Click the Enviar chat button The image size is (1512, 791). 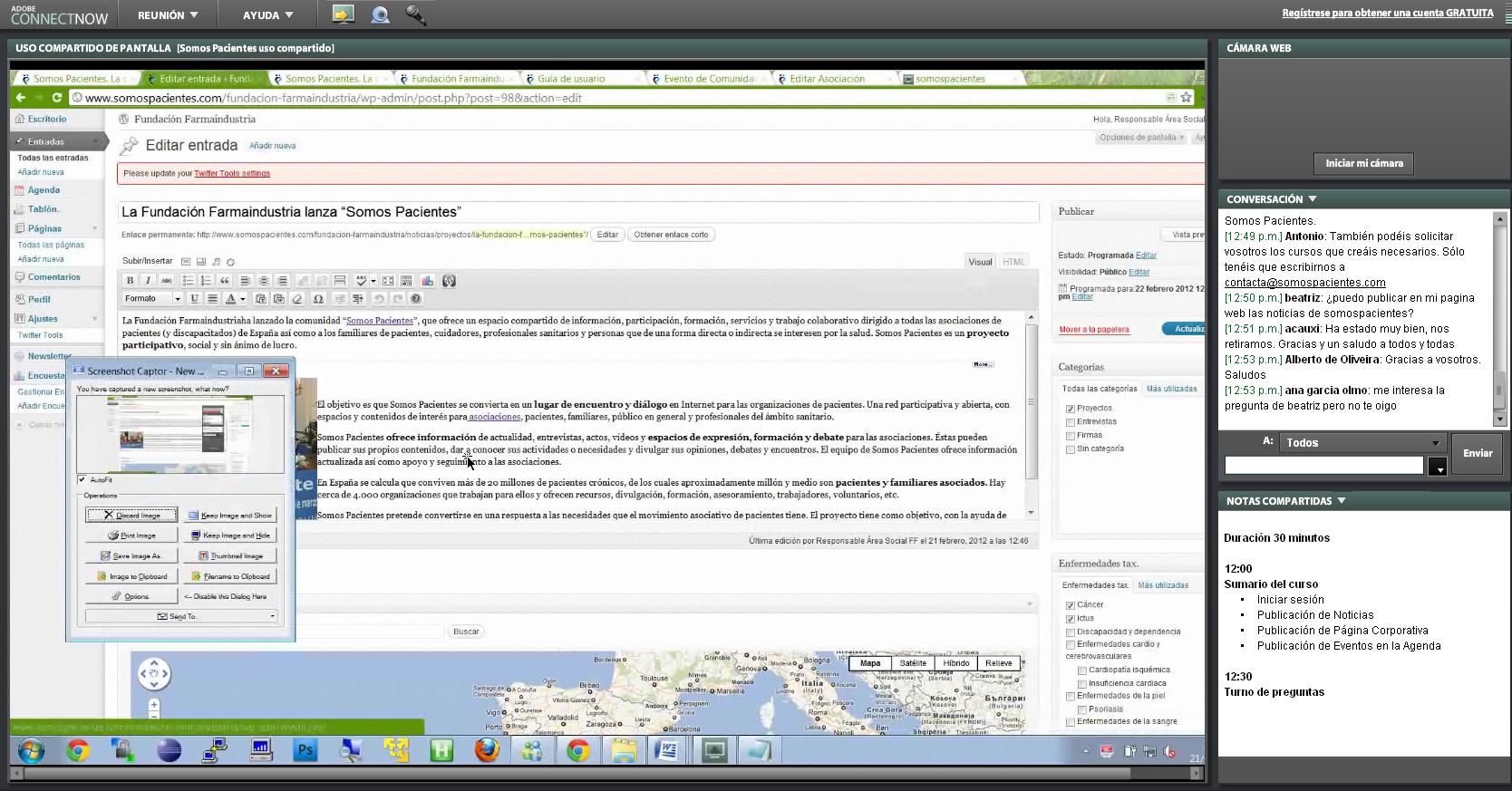1477,453
